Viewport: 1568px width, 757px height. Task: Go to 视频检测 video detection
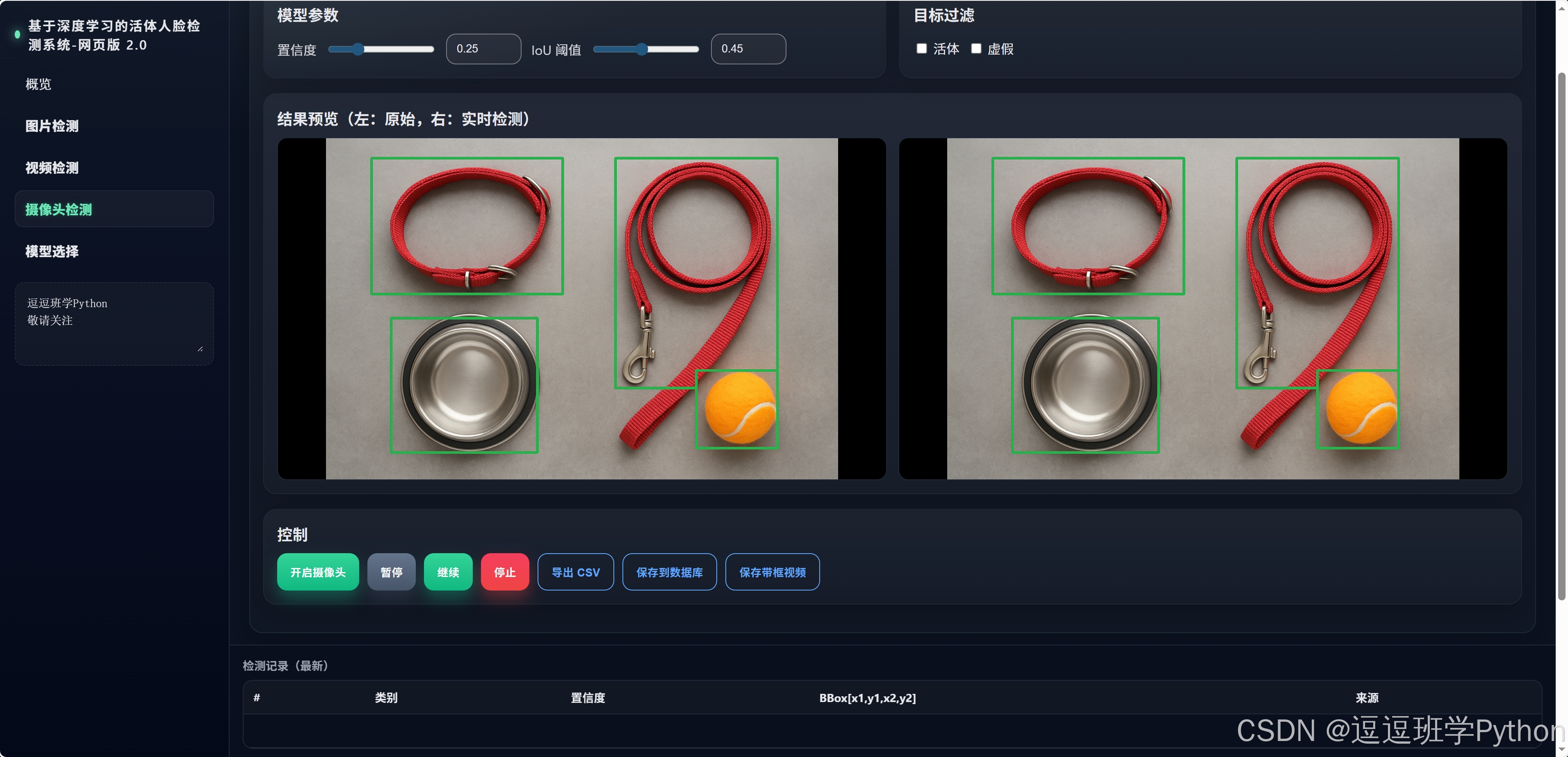(x=52, y=168)
